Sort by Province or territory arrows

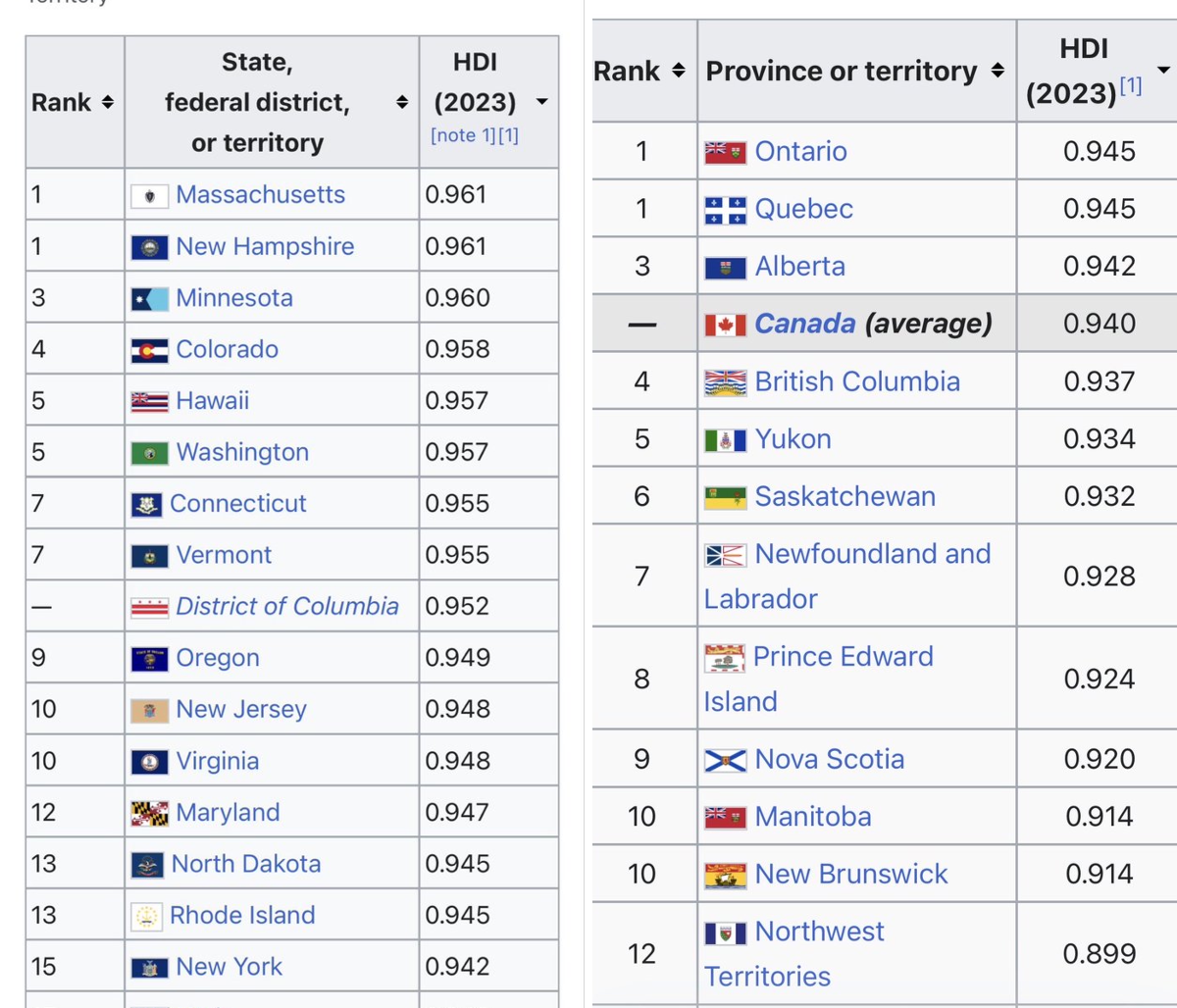998,71
